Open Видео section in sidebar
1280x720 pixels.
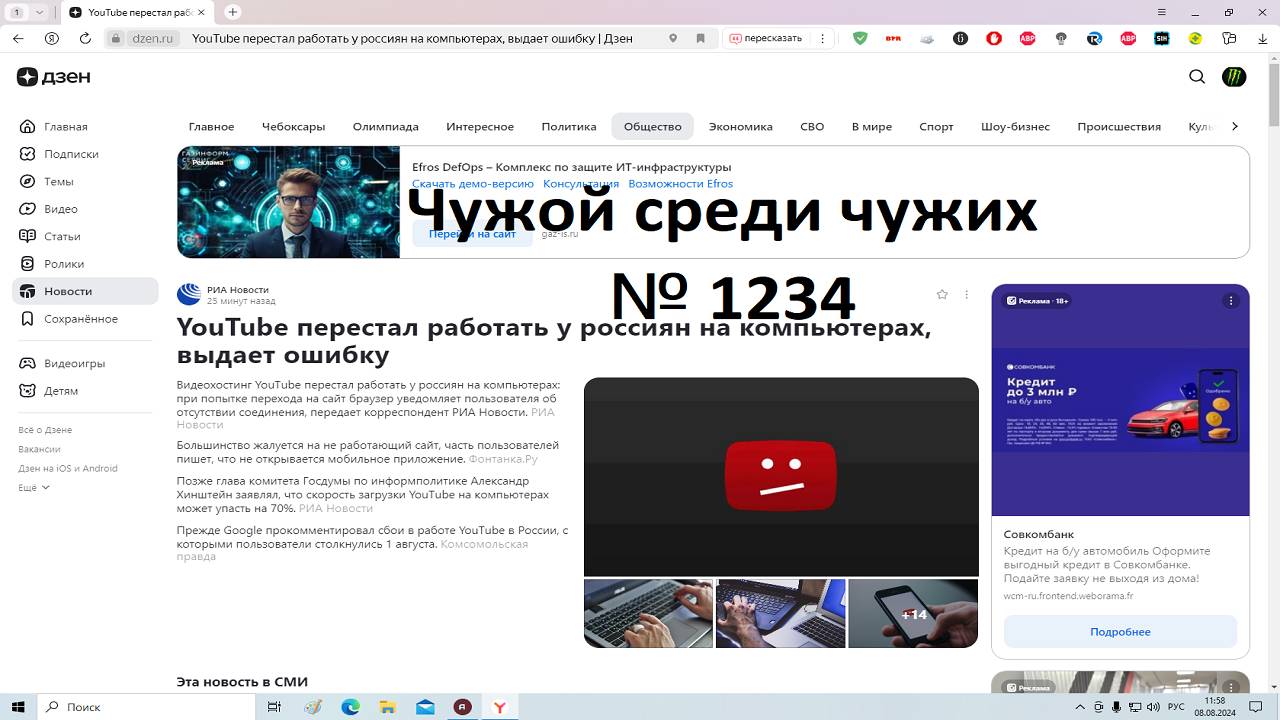coord(85,209)
